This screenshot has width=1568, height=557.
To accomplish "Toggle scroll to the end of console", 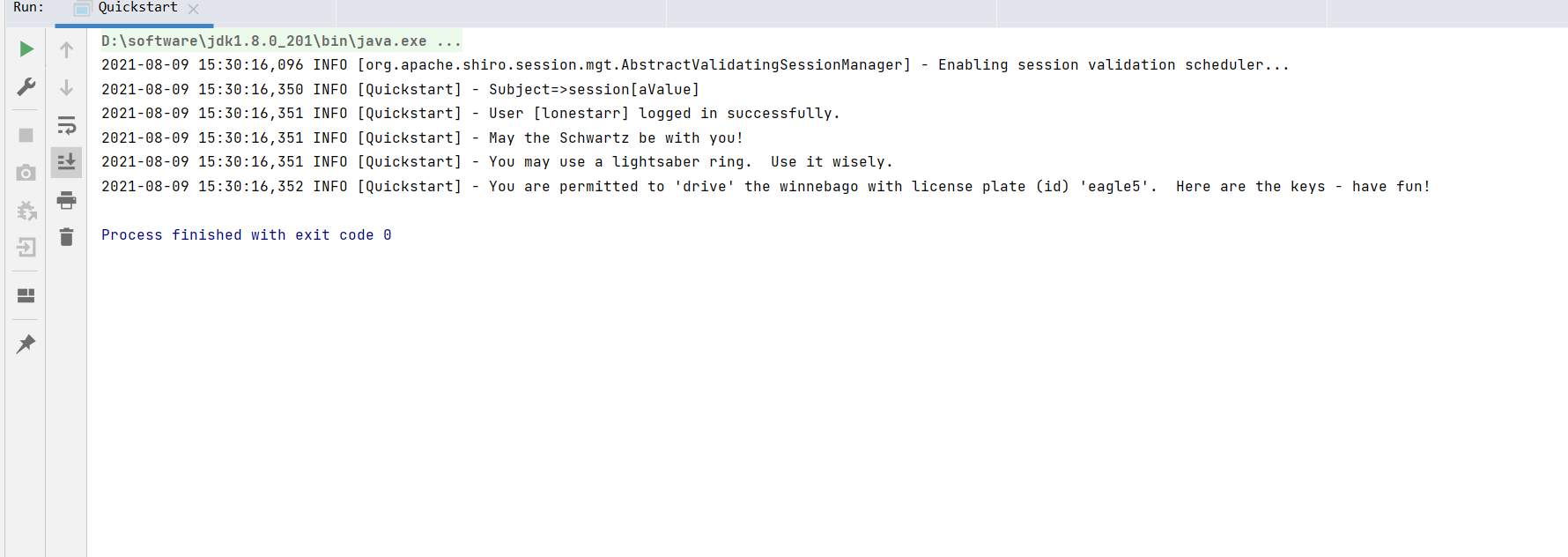I will coord(66,162).
